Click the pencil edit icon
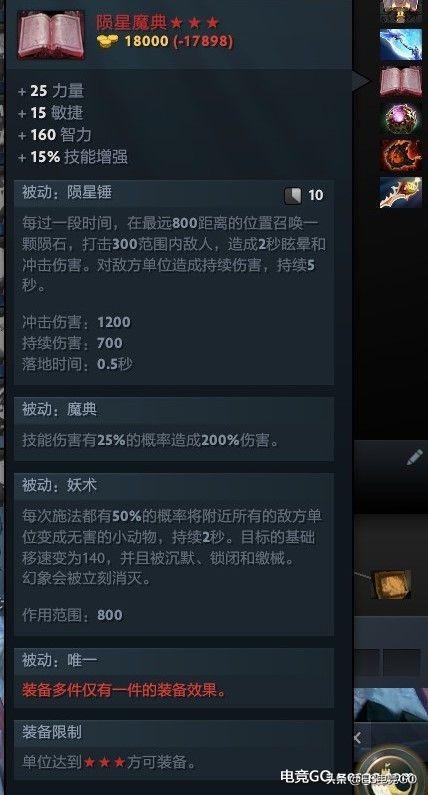This screenshot has height=795, width=428. (414, 457)
